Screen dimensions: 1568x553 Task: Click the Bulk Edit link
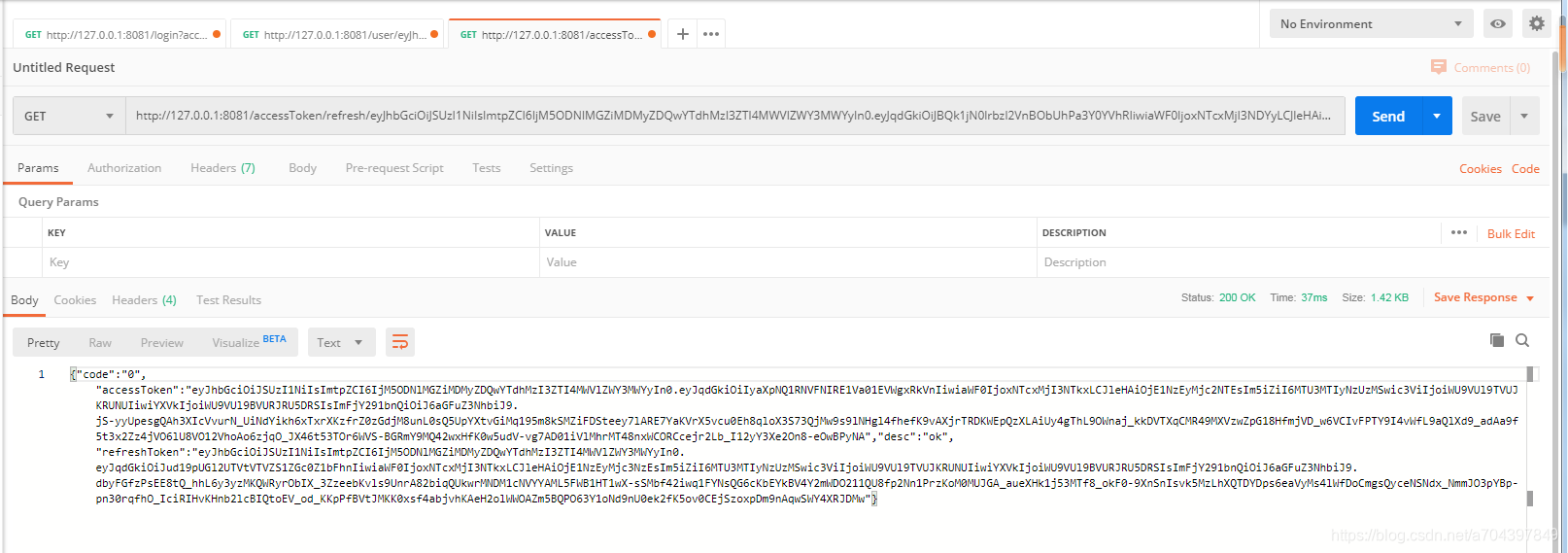1511,233
